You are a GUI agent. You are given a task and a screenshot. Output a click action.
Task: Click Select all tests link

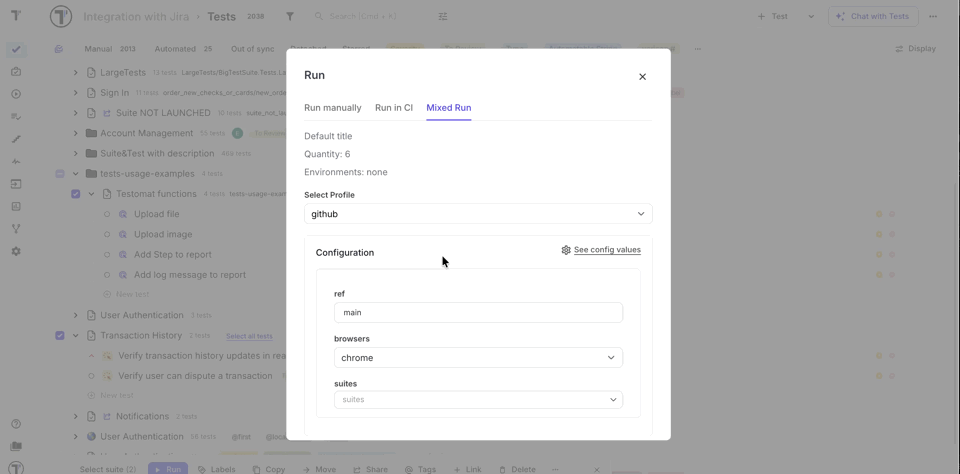point(249,336)
